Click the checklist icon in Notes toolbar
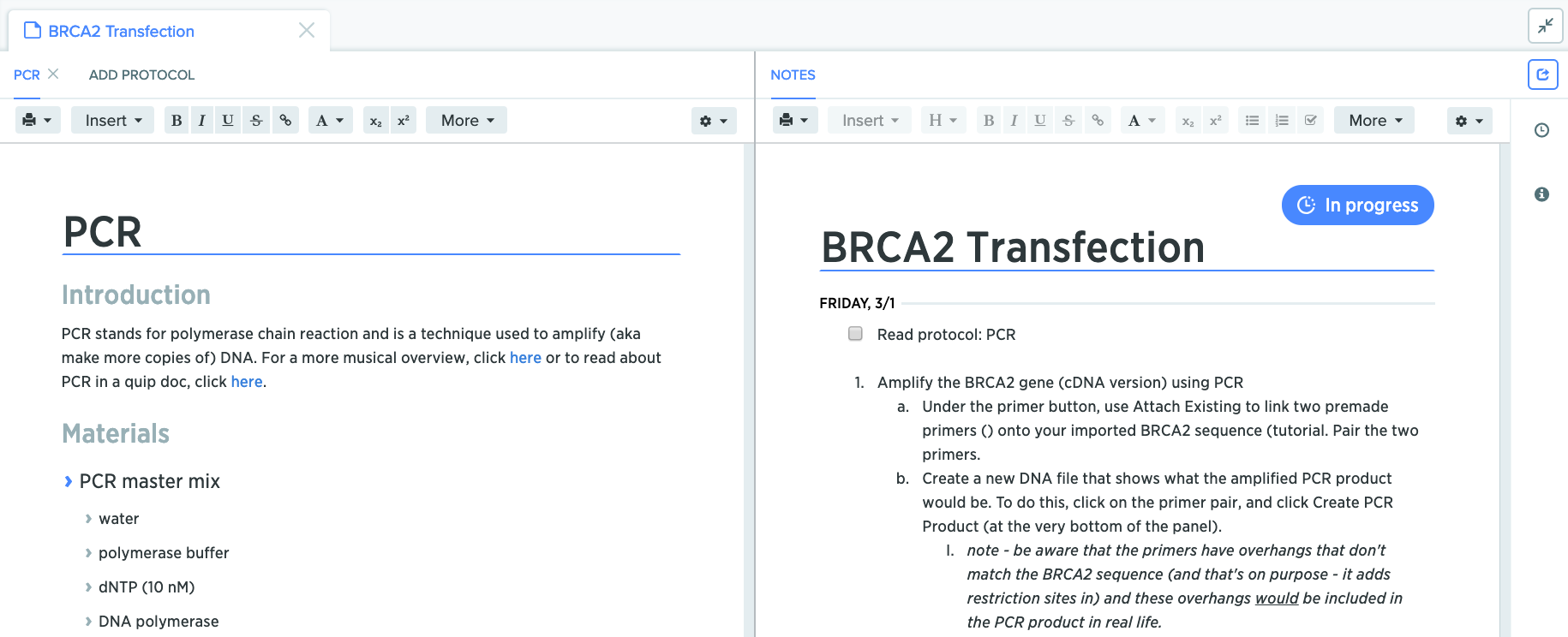This screenshot has height=637, width=1568. pyautogui.click(x=1310, y=121)
